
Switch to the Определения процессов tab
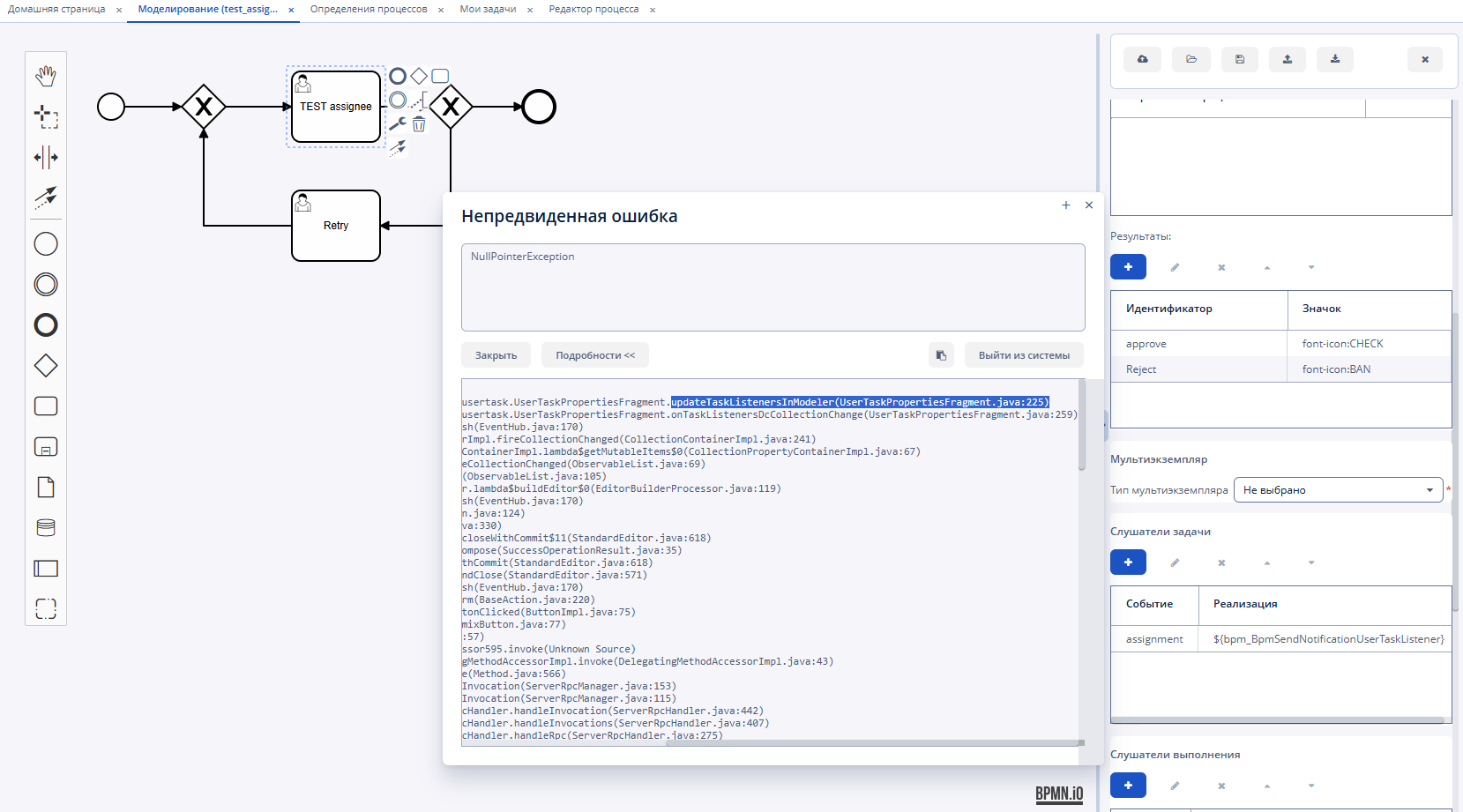tap(369, 10)
